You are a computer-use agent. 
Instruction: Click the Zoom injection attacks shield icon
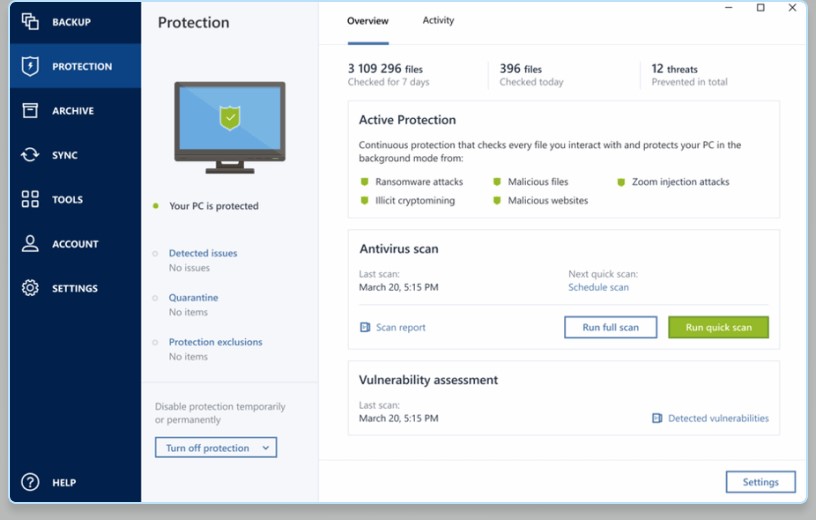621,182
